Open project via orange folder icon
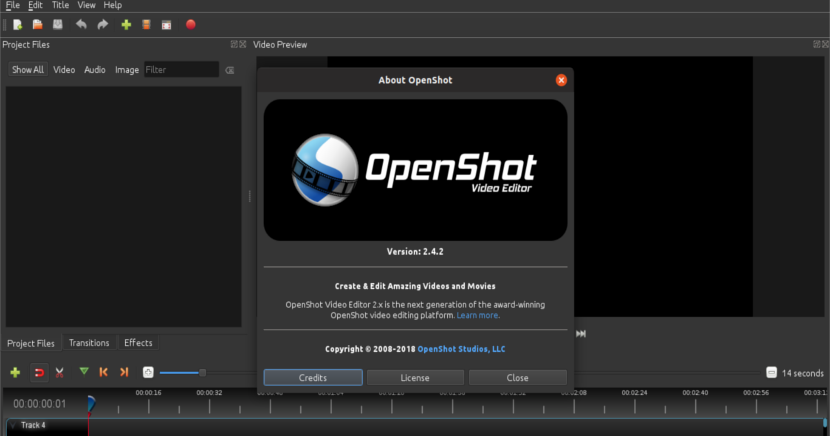 click(38, 25)
